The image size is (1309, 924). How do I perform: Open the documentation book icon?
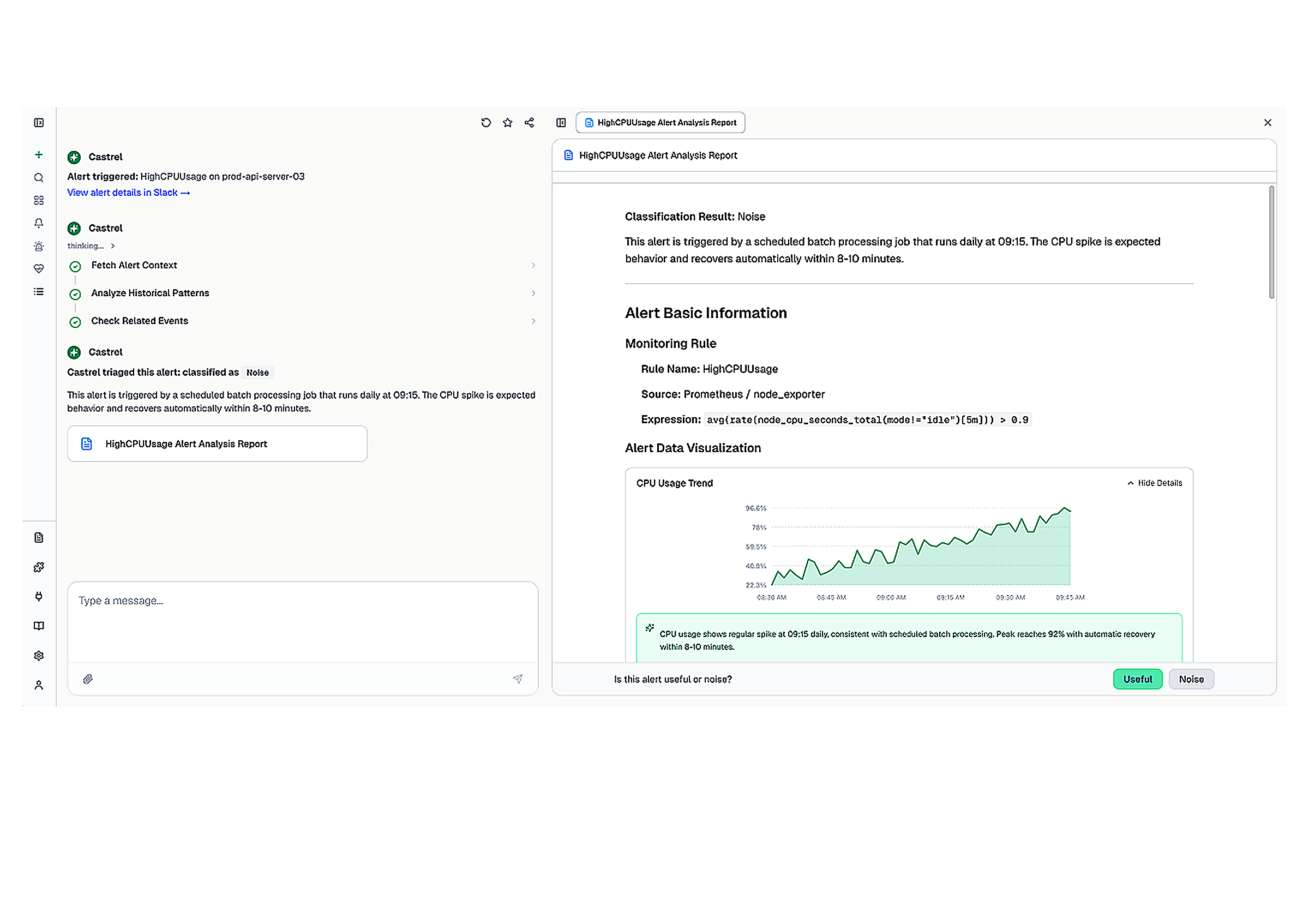coord(39,625)
